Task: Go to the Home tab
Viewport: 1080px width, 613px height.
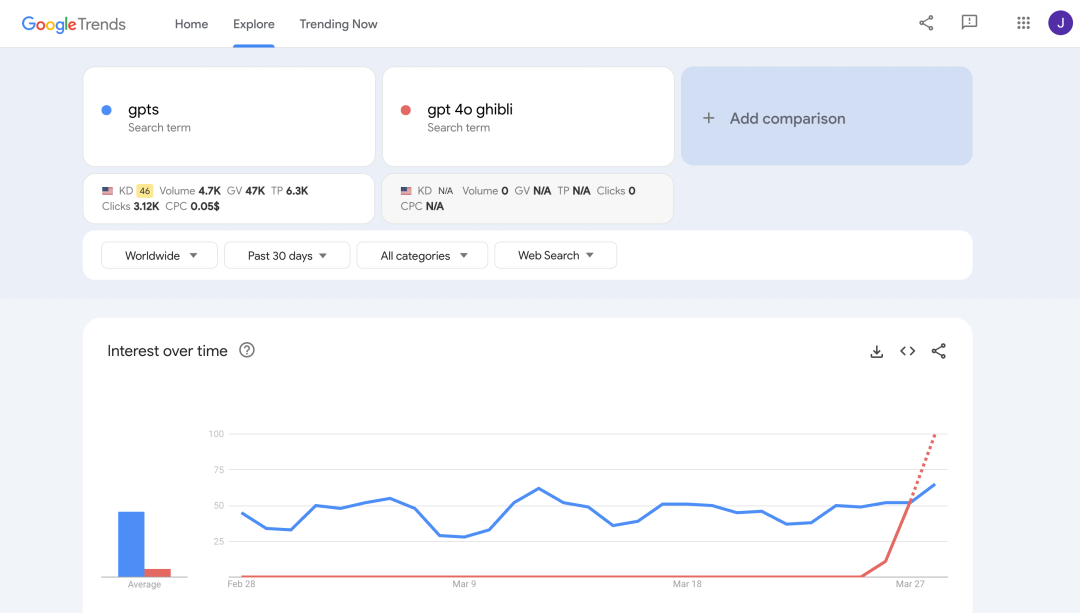Action: click(191, 24)
